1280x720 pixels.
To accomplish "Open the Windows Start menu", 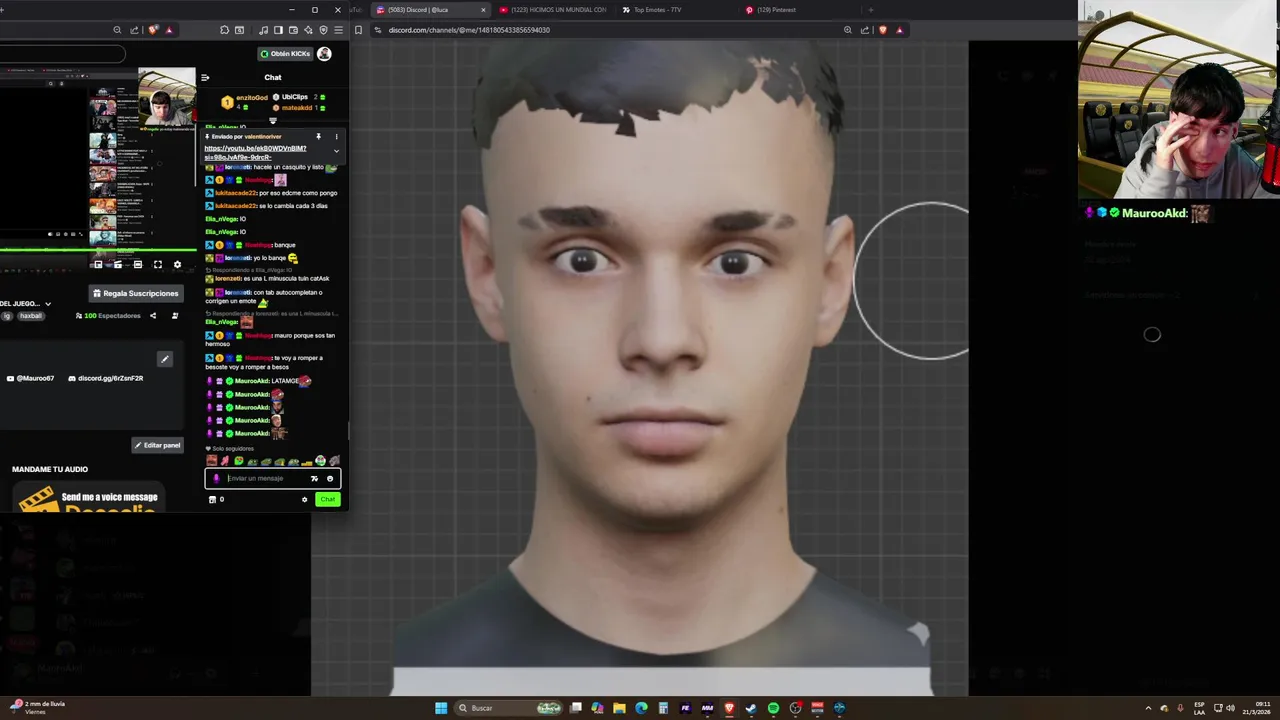I will [441, 708].
